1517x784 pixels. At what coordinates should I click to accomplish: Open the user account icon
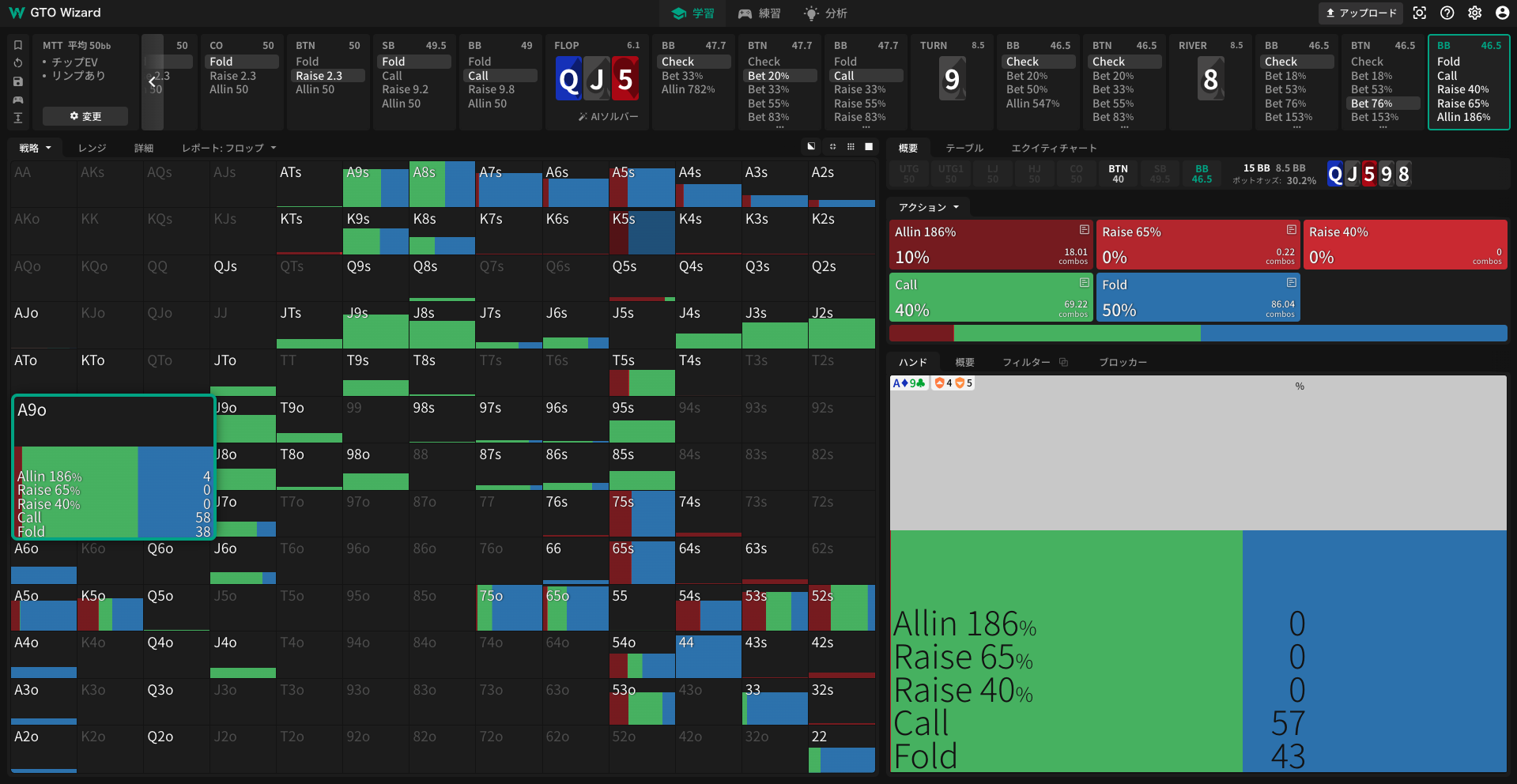1503,13
